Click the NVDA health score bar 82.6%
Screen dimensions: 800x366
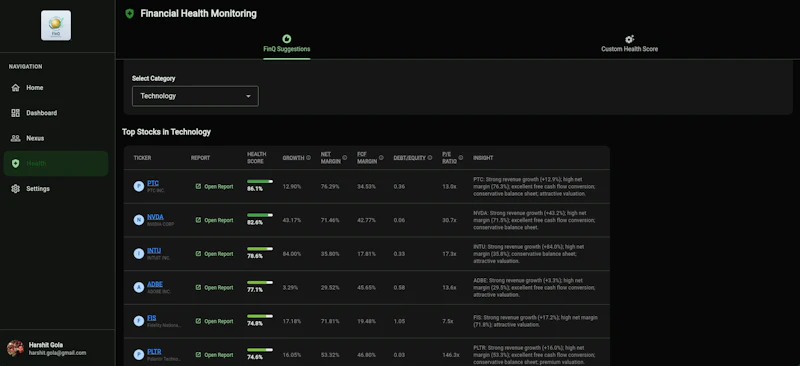coord(260,215)
